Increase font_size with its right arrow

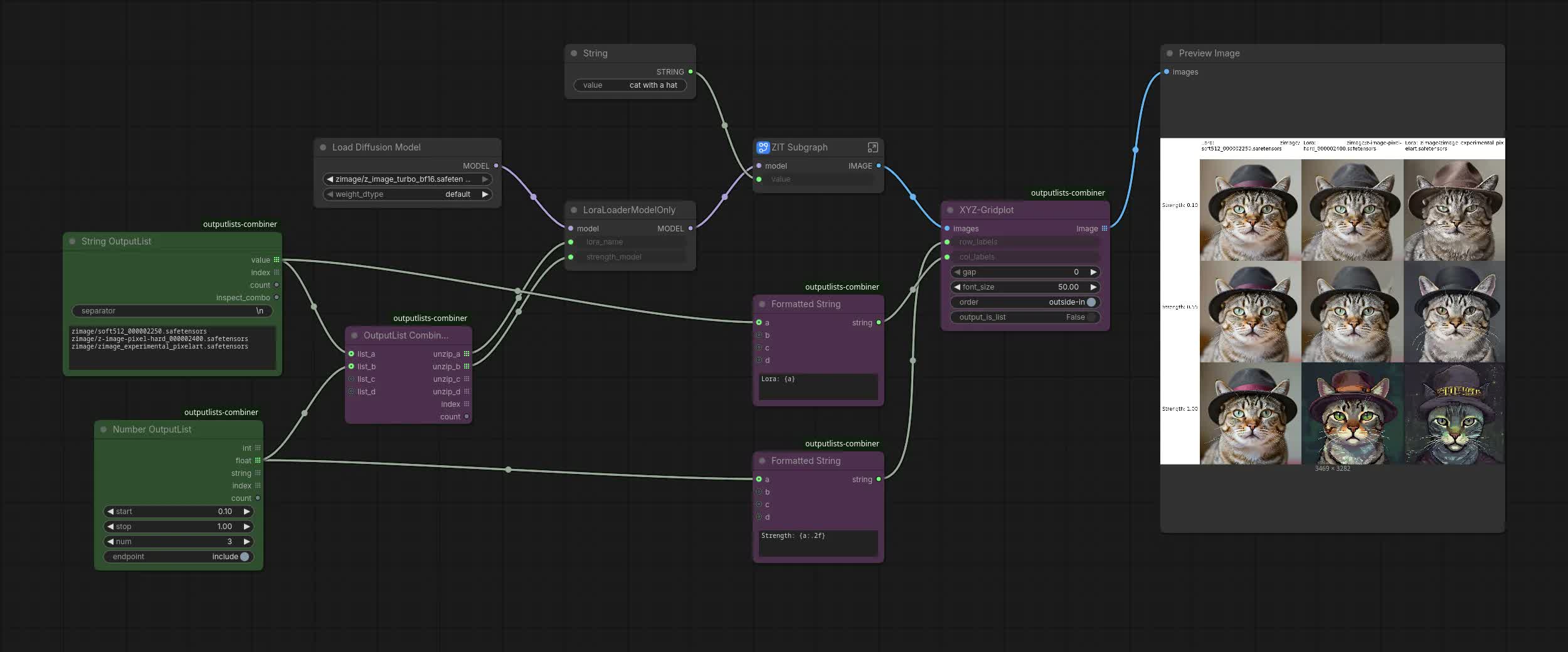pyautogui.click(x=1093, y=287)
